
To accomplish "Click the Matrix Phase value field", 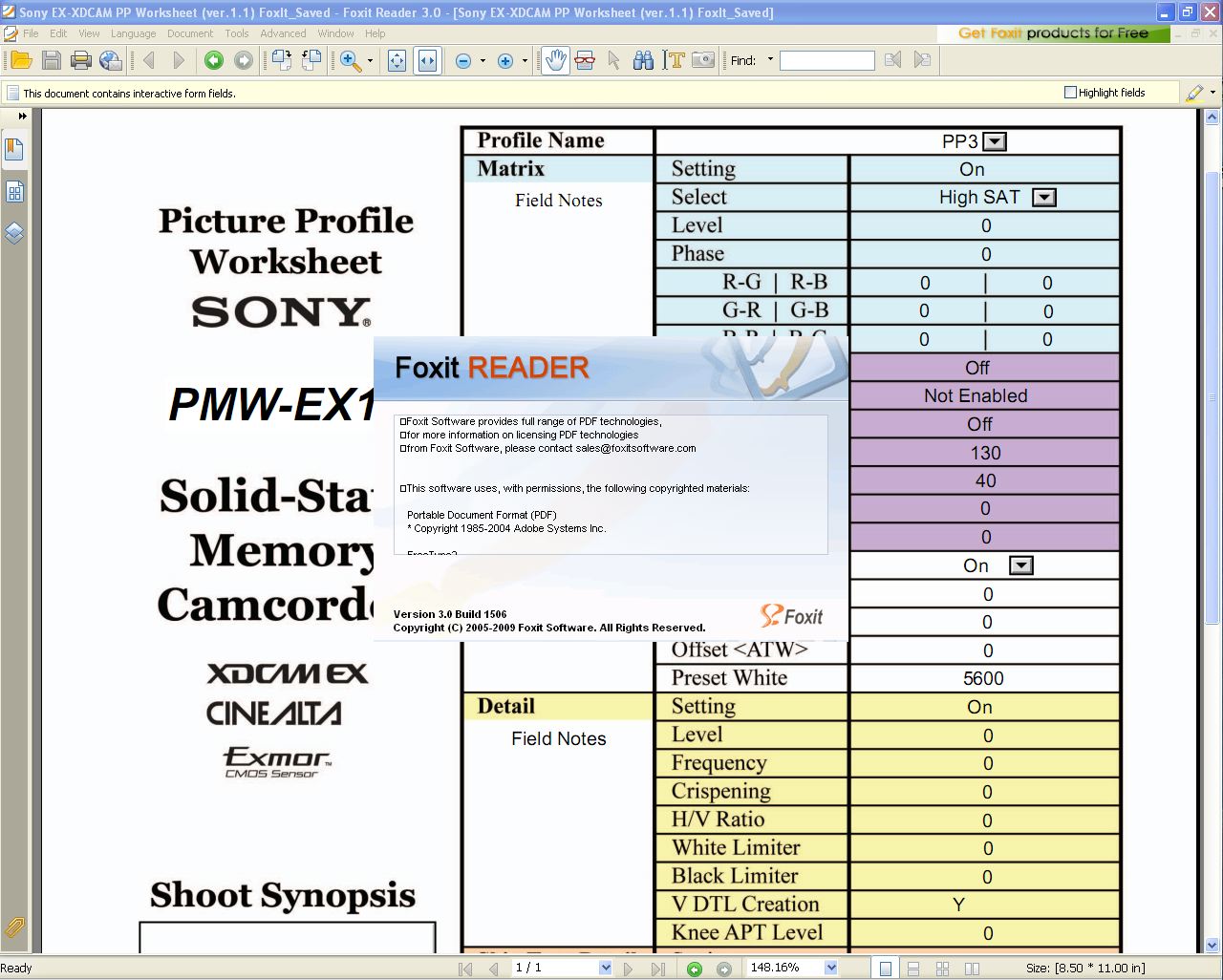I will [985, 254].
